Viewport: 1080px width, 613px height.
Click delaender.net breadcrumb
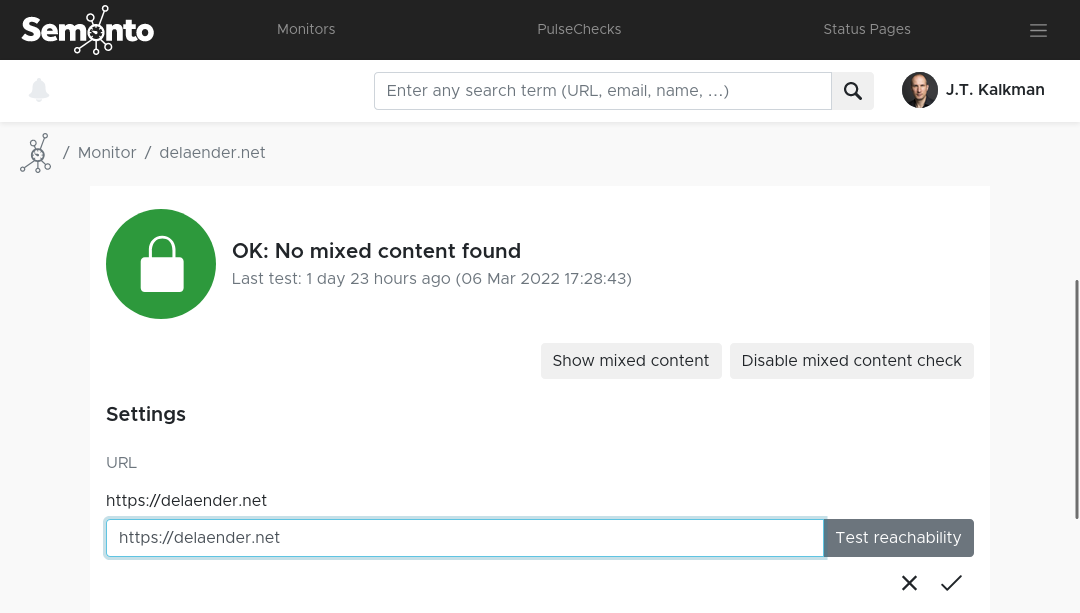point(212,153)
